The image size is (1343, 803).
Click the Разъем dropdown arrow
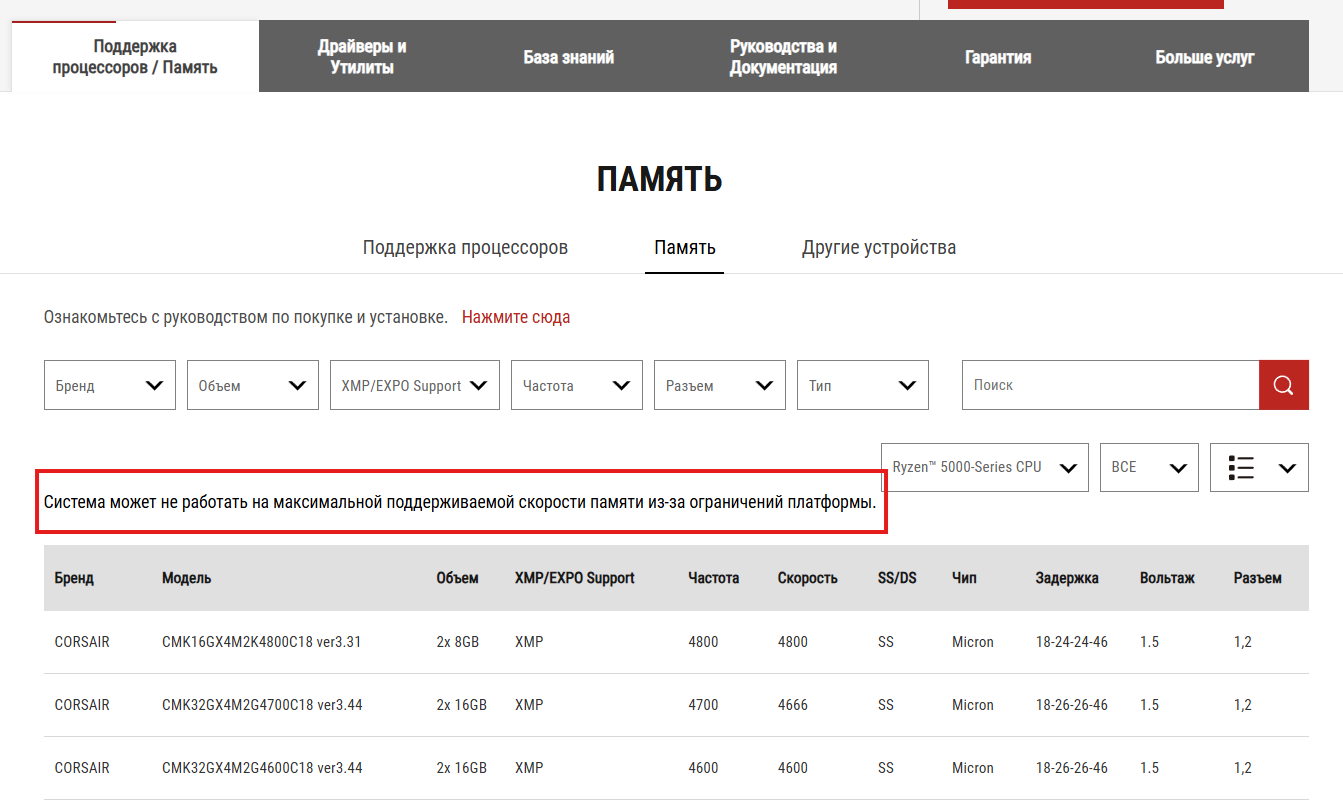point(764,385)
